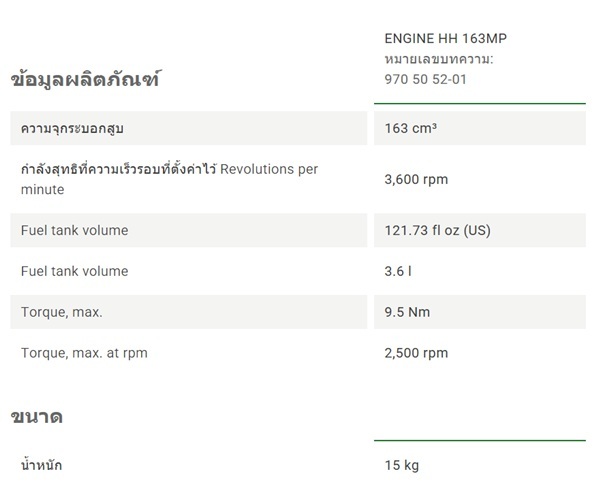Select the 3,600 rpm value

416,180
